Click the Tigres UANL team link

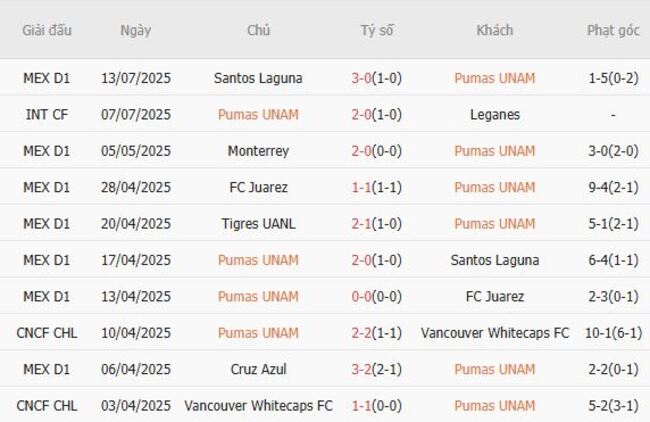tap(258, 224)
